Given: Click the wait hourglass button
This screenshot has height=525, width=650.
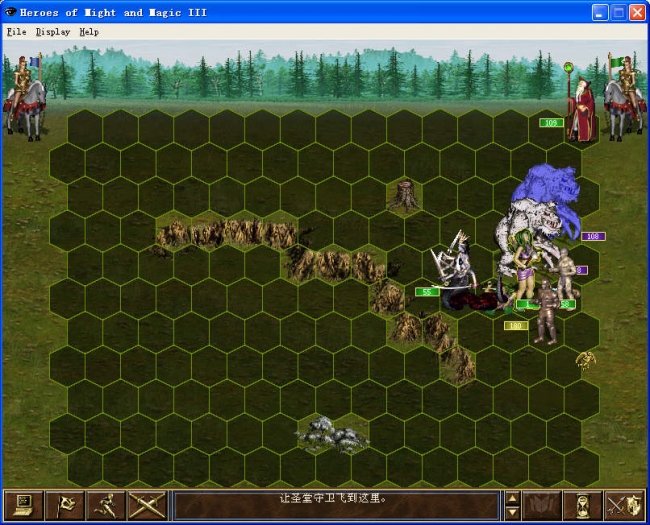Looking at the screenshot, I should (x=583, y=506).
